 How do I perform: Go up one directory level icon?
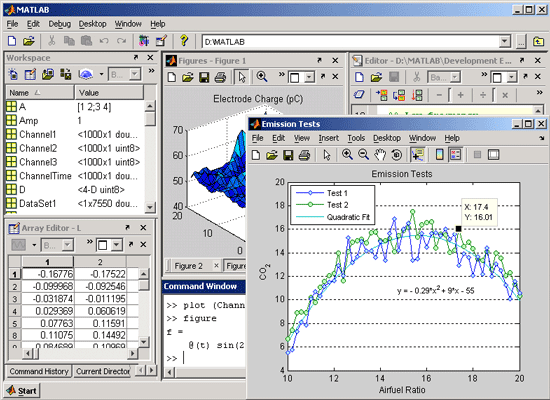coord(538,41)
